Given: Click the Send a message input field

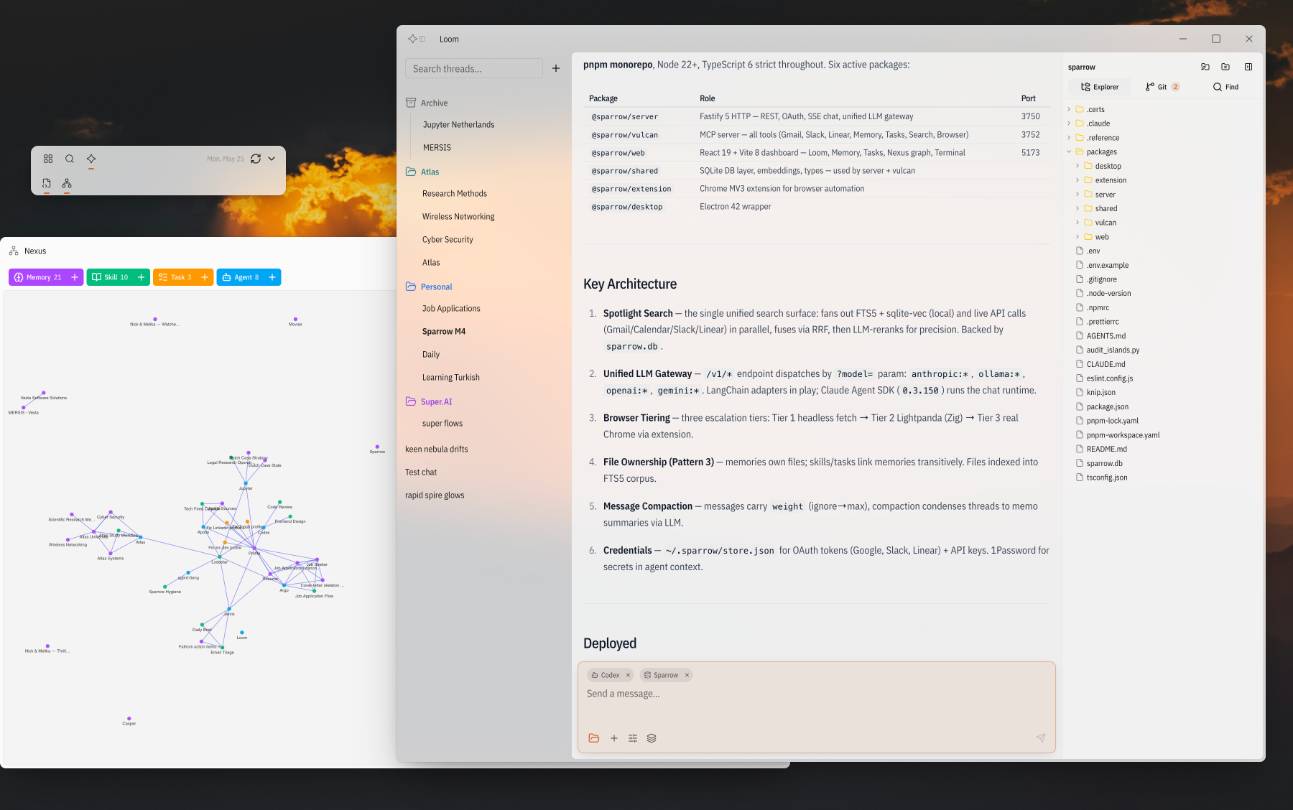Looking at the screenshot, I should tap(815, 694).
